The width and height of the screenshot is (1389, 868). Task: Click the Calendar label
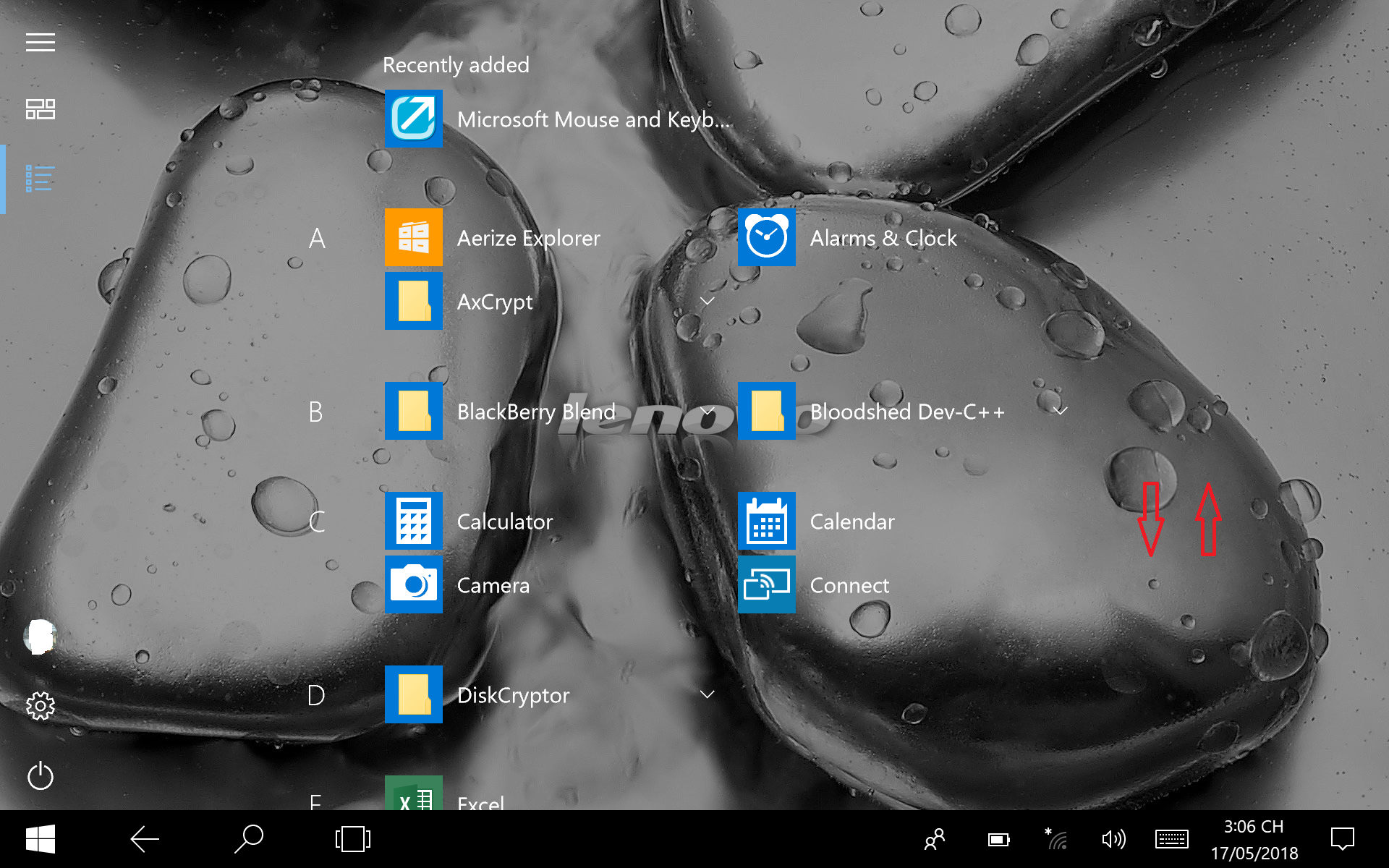pos(852,522)
